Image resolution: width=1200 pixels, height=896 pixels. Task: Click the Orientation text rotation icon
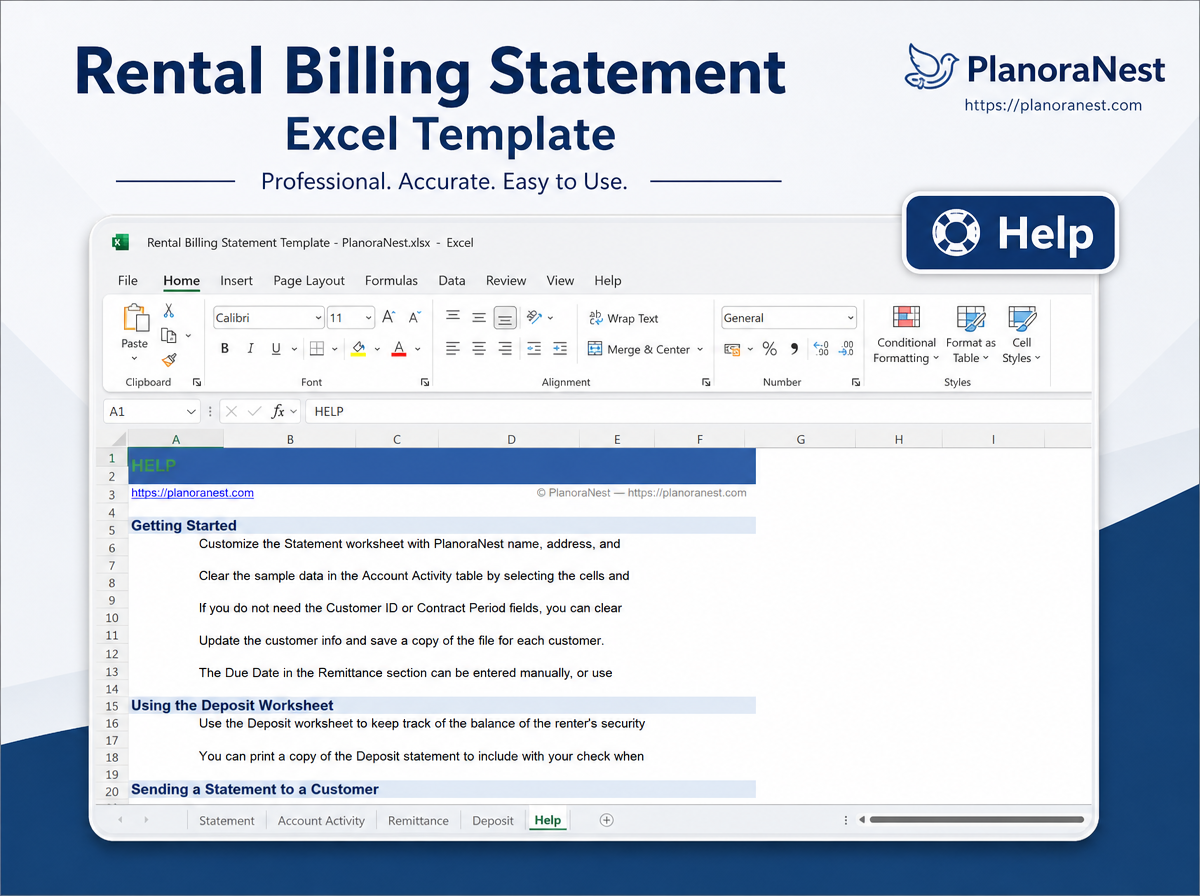point(534,317)
